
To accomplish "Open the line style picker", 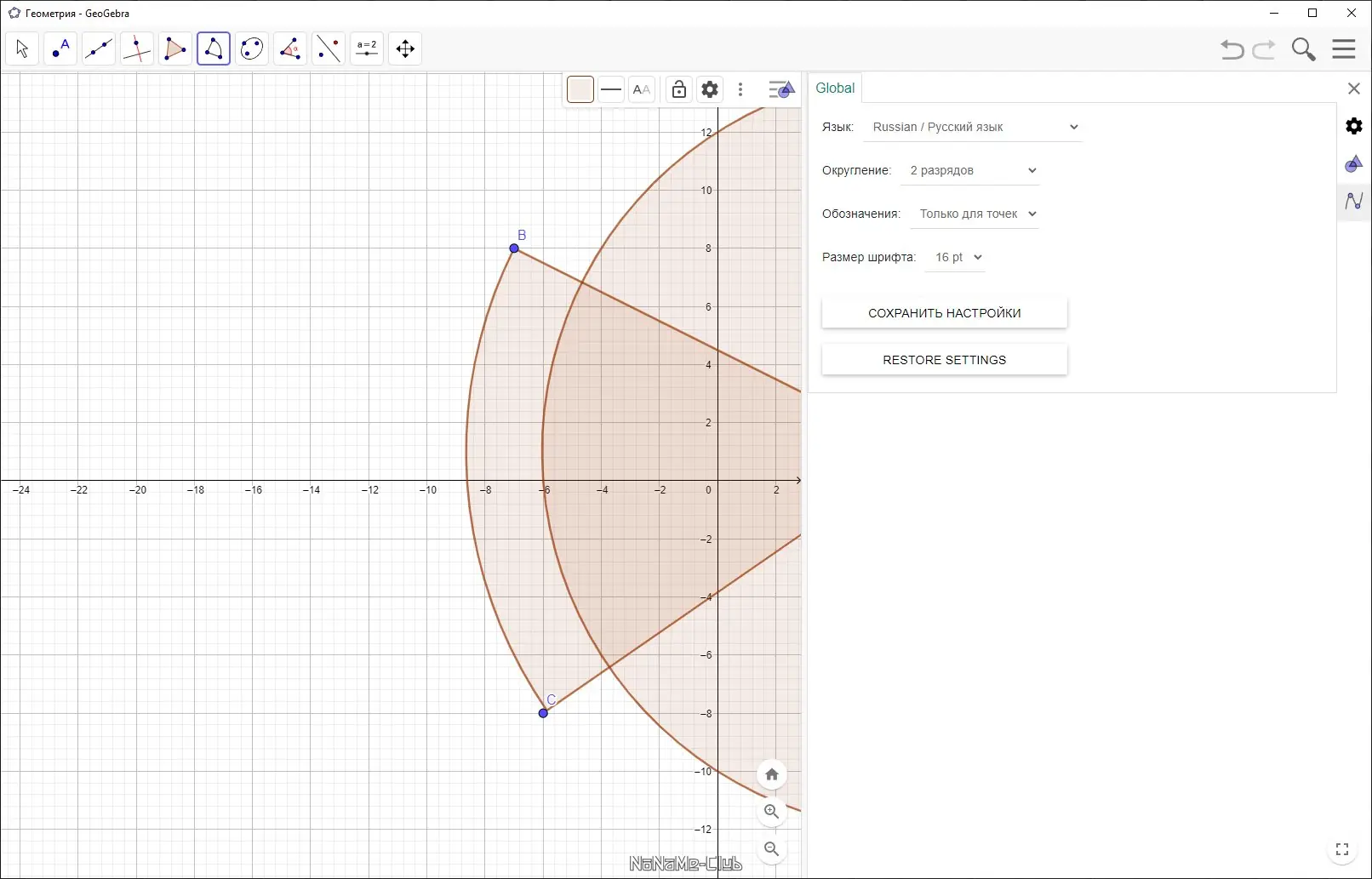I will click(611, 89).
